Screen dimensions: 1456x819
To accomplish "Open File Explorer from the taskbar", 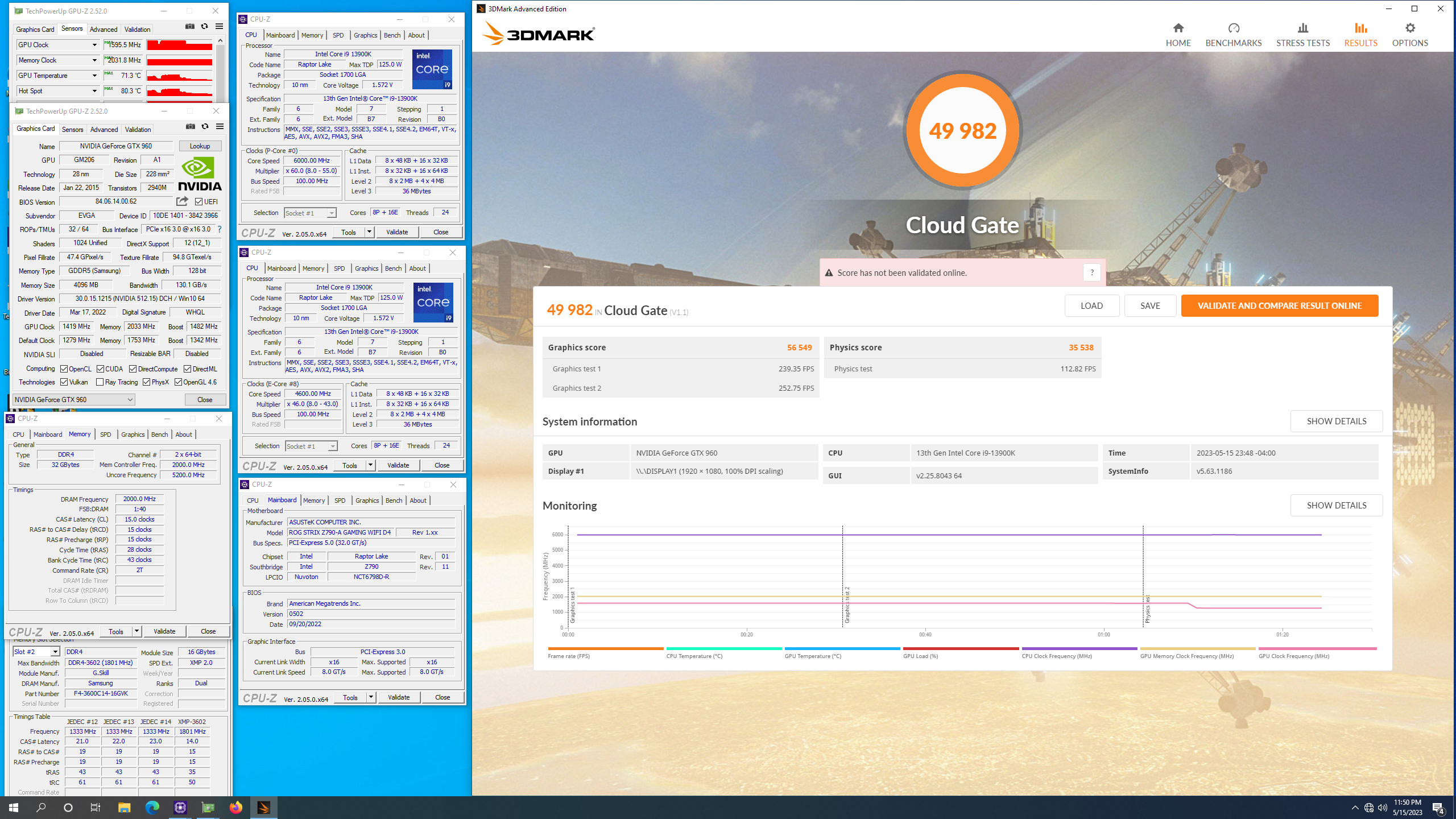I will pos(124,807).
